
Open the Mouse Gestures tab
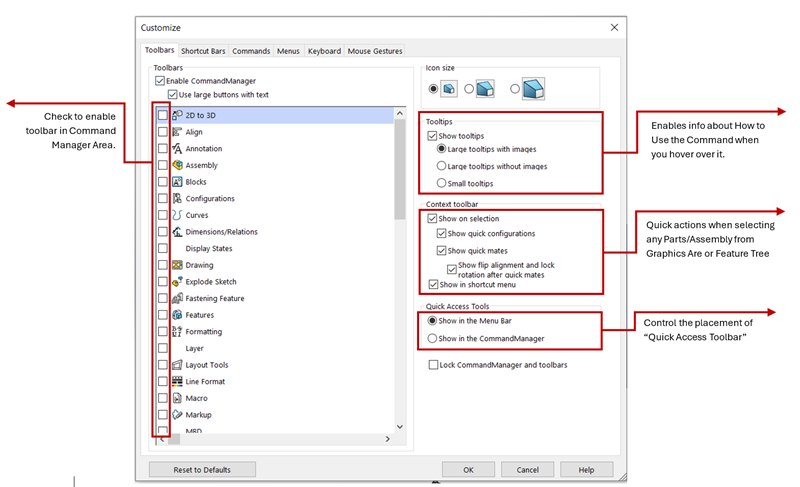377,50
